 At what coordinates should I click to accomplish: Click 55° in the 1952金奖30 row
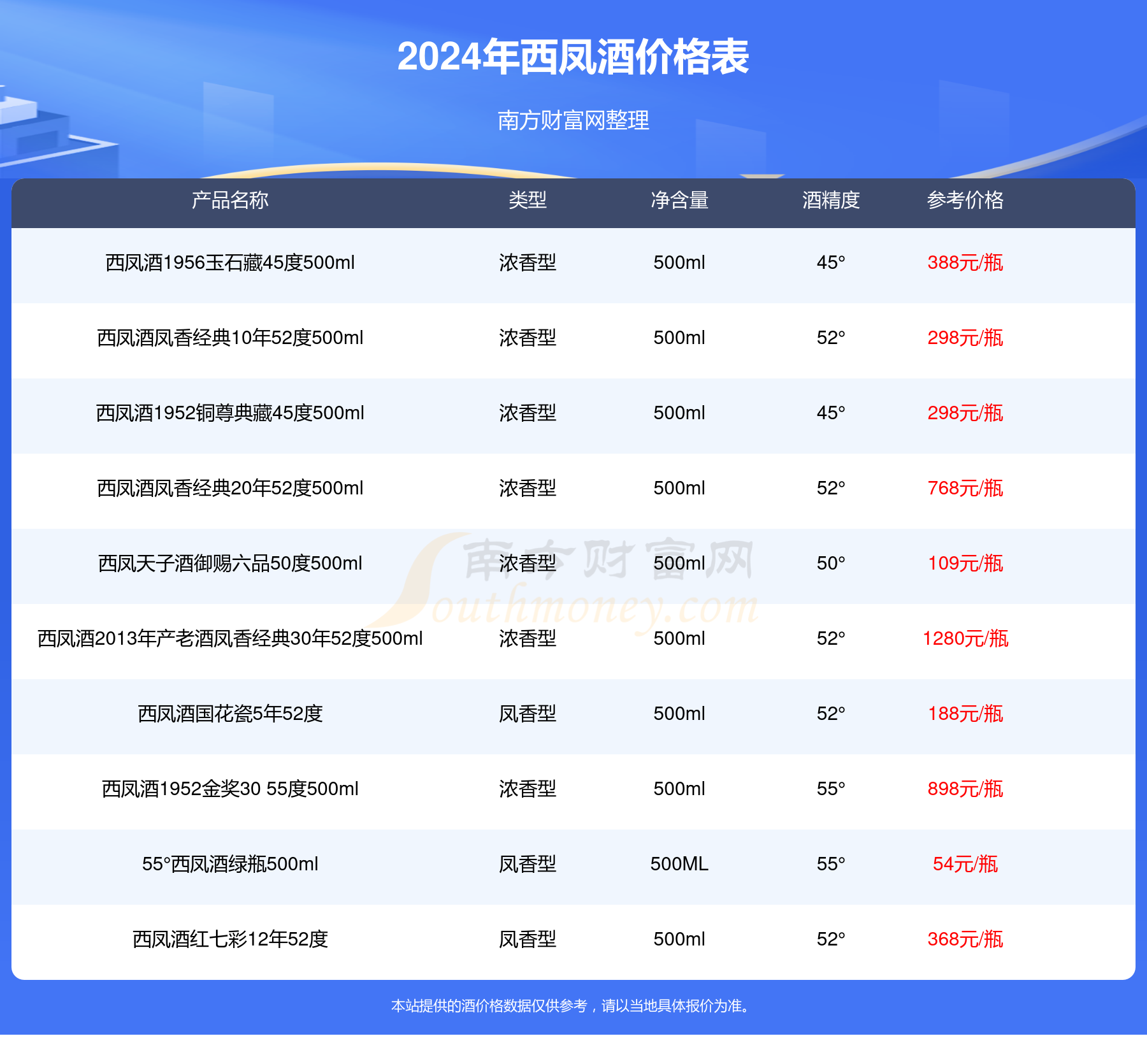(x=831, y=789)
